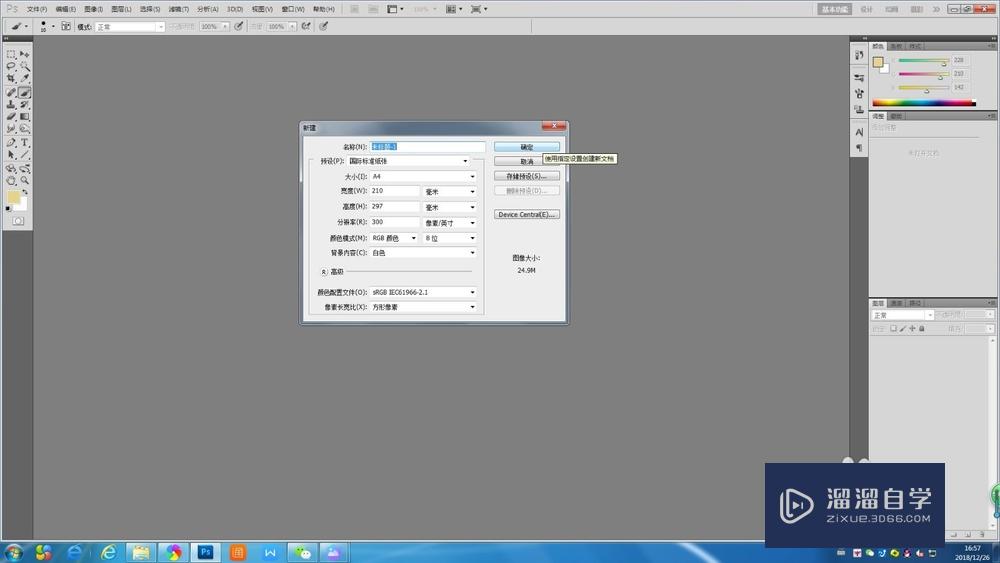The height and width of the screenshot is (563, 1000).
Task: Click the 确定 (OK) button
Action: [527, 147]
